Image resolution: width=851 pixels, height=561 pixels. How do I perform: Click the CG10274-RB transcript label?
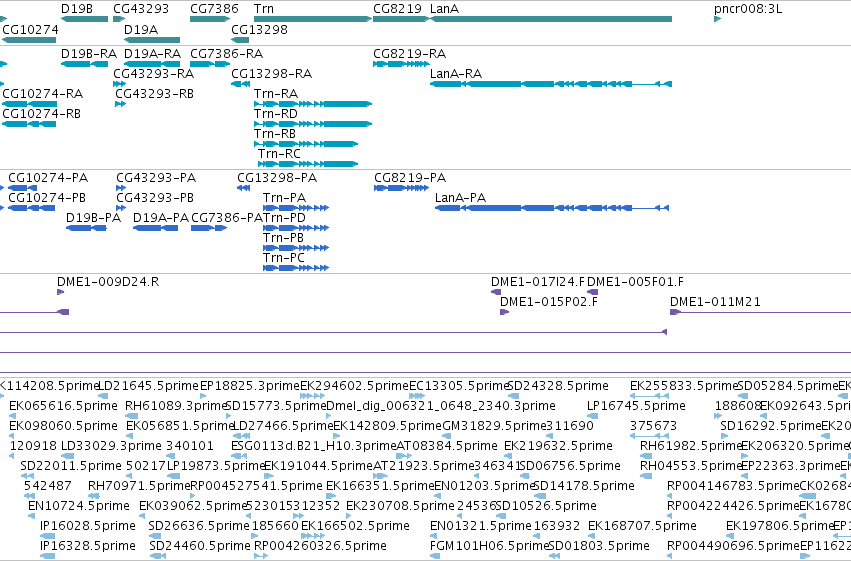click(x=41, y=114)
